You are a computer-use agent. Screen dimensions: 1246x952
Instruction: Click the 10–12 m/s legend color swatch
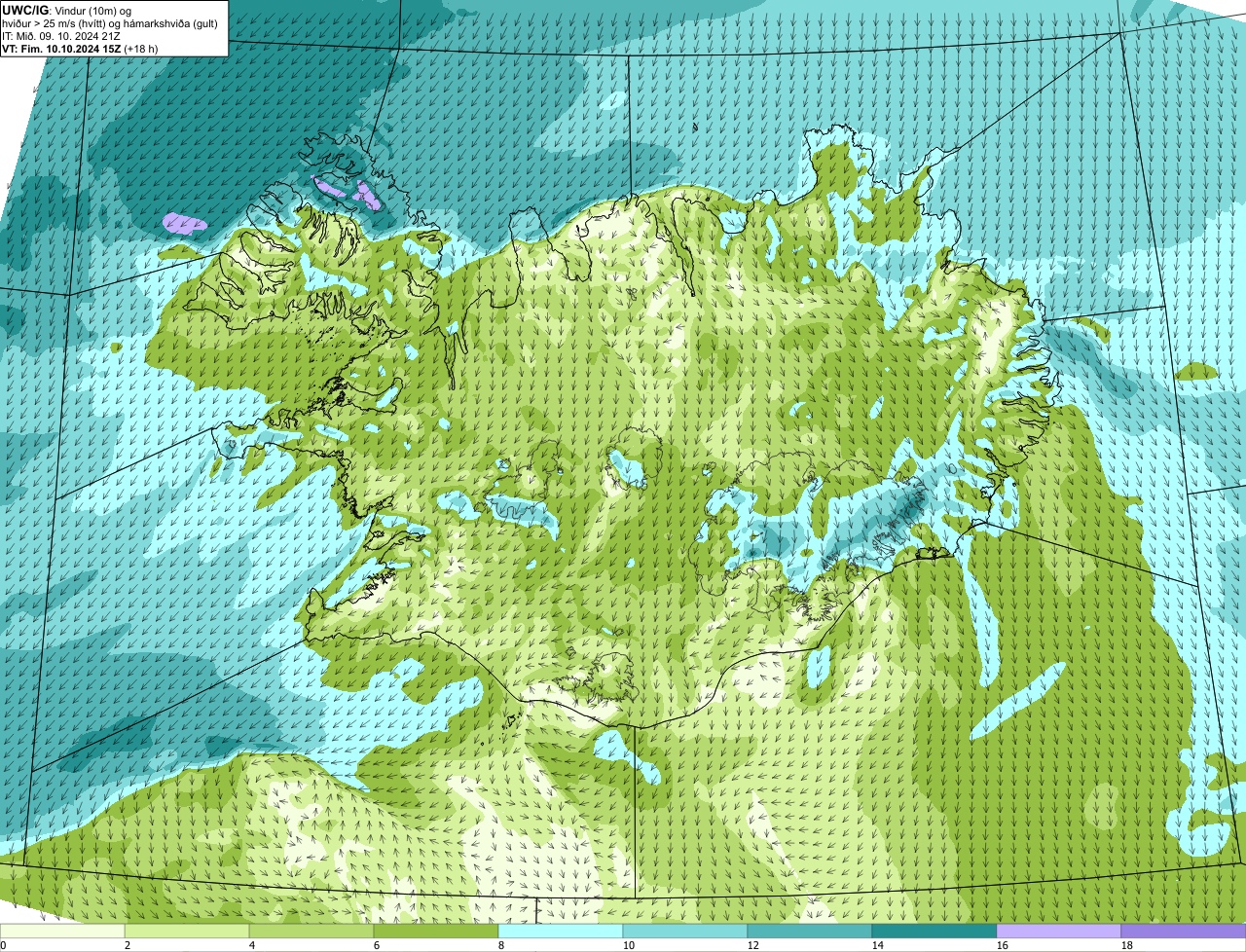[x=685, y=932]
